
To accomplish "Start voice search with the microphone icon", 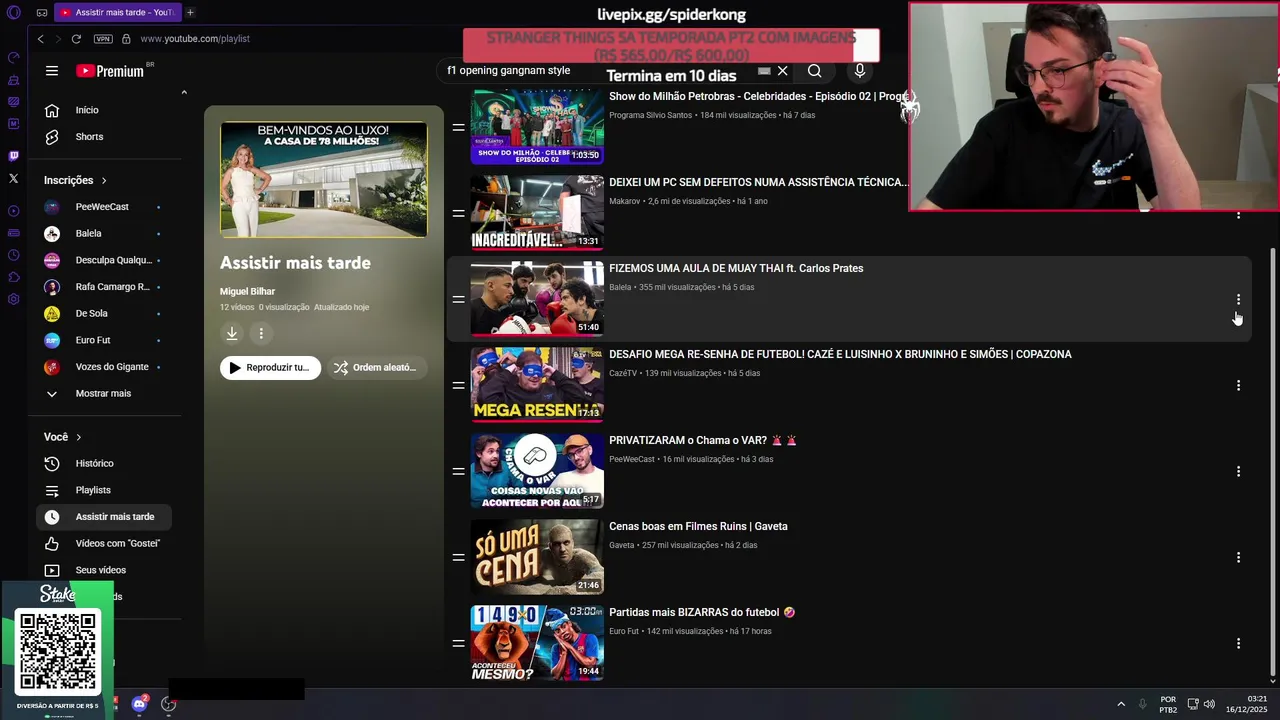I will point(859,71).
